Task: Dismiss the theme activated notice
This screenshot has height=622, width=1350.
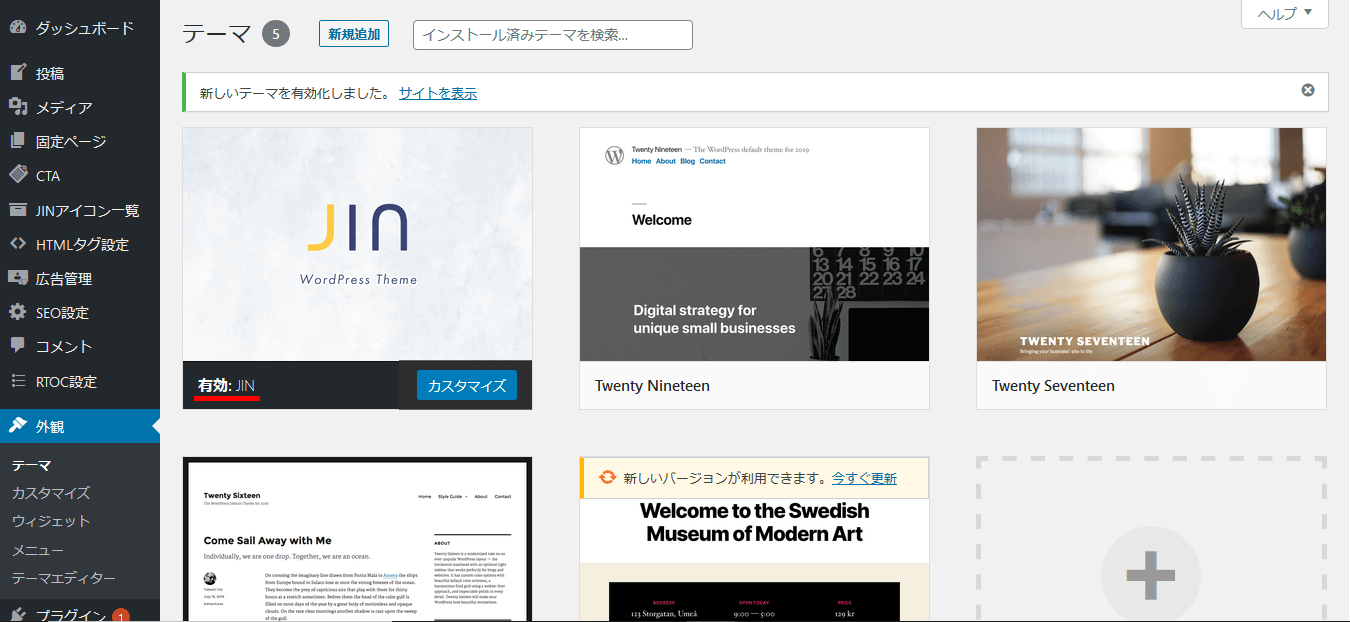Action: point(1308,90)
